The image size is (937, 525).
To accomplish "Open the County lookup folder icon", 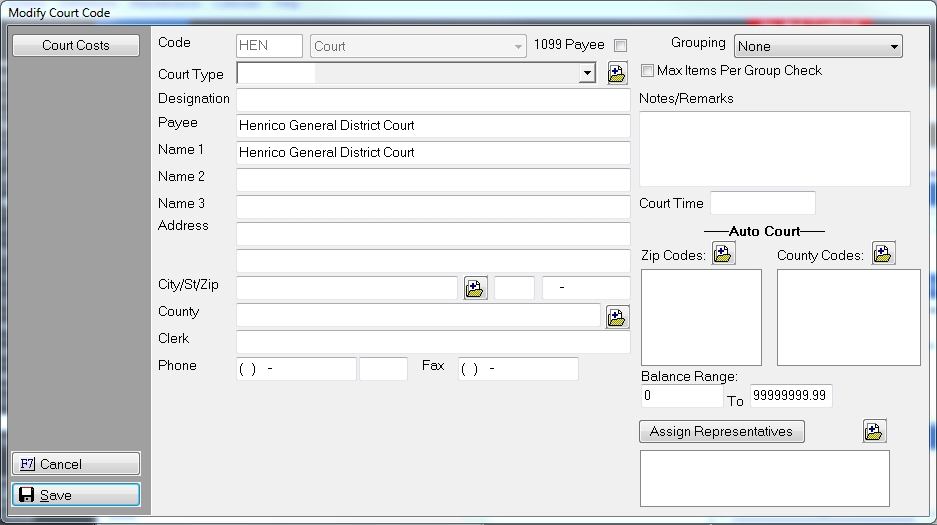I will pyautogui.click(x=617, y=317).
